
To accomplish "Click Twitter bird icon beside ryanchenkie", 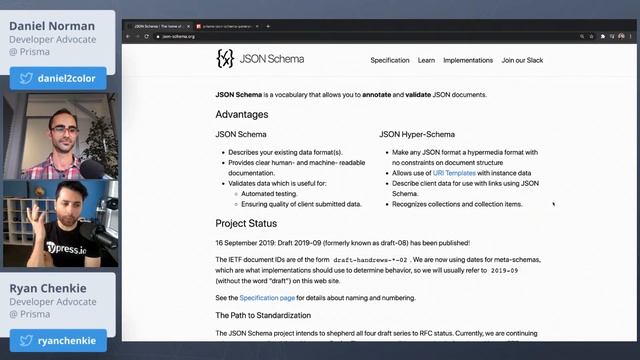I will click(x=26, y=340).
